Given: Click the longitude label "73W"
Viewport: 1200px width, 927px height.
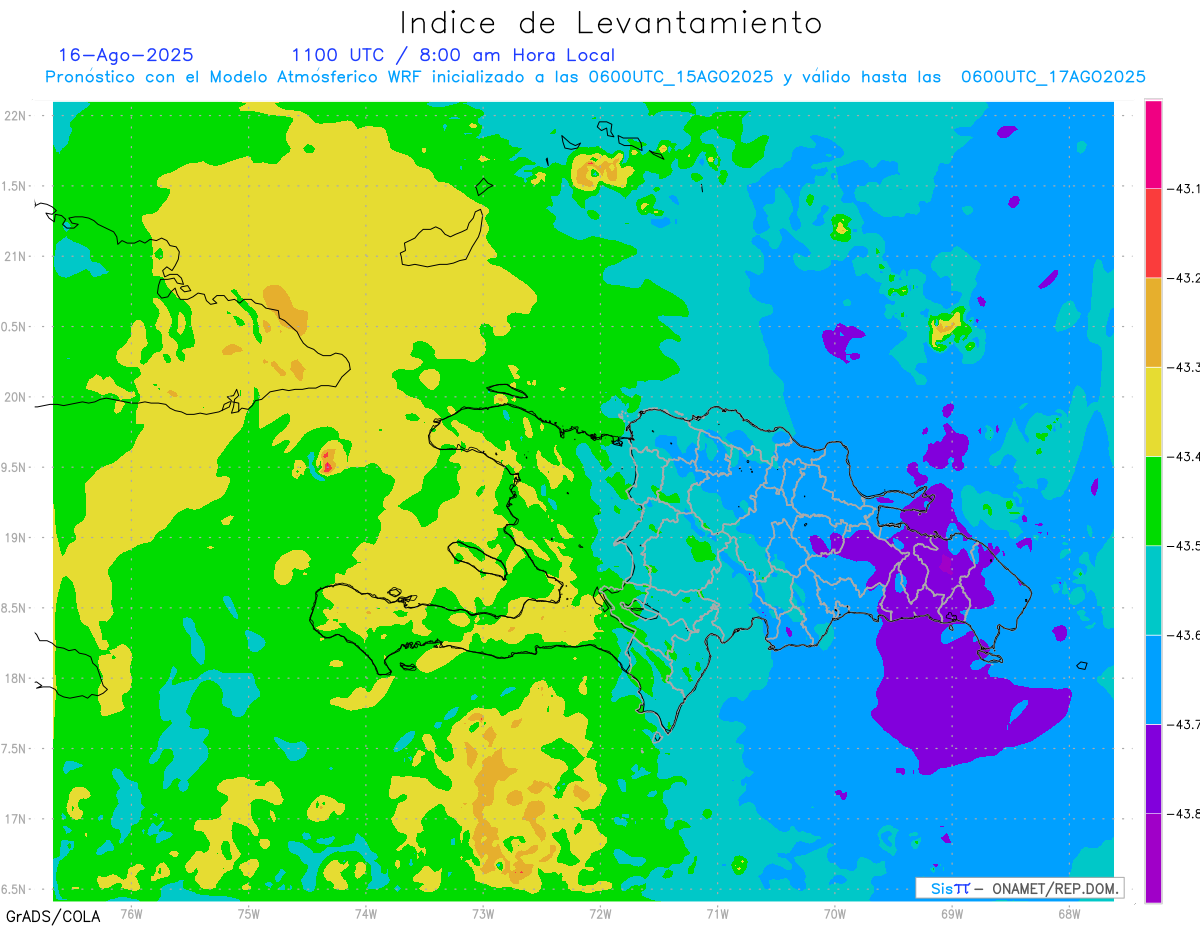Looking at the screenshot, I should [x=483, y=913].
